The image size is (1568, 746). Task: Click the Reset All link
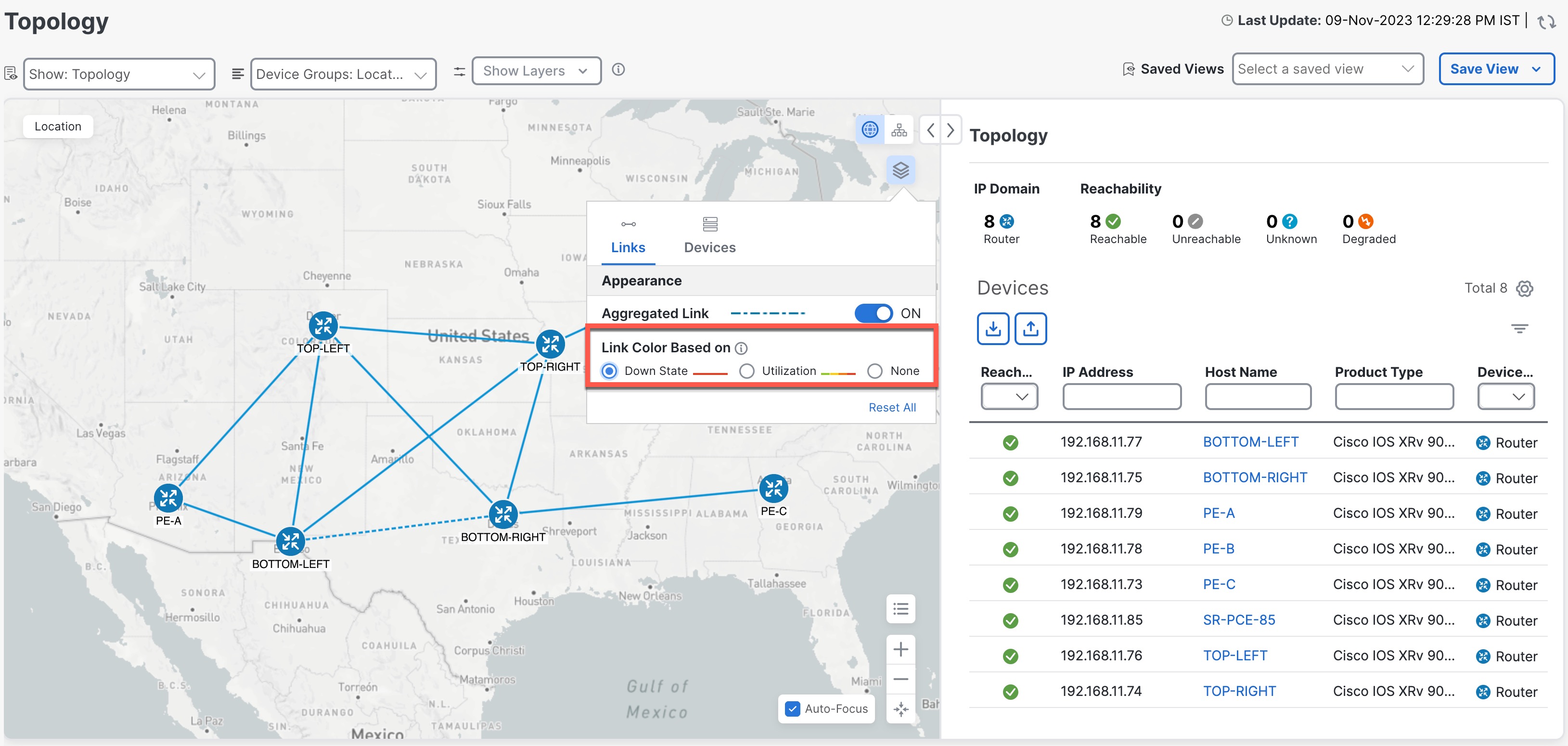(x=892, y=408)
